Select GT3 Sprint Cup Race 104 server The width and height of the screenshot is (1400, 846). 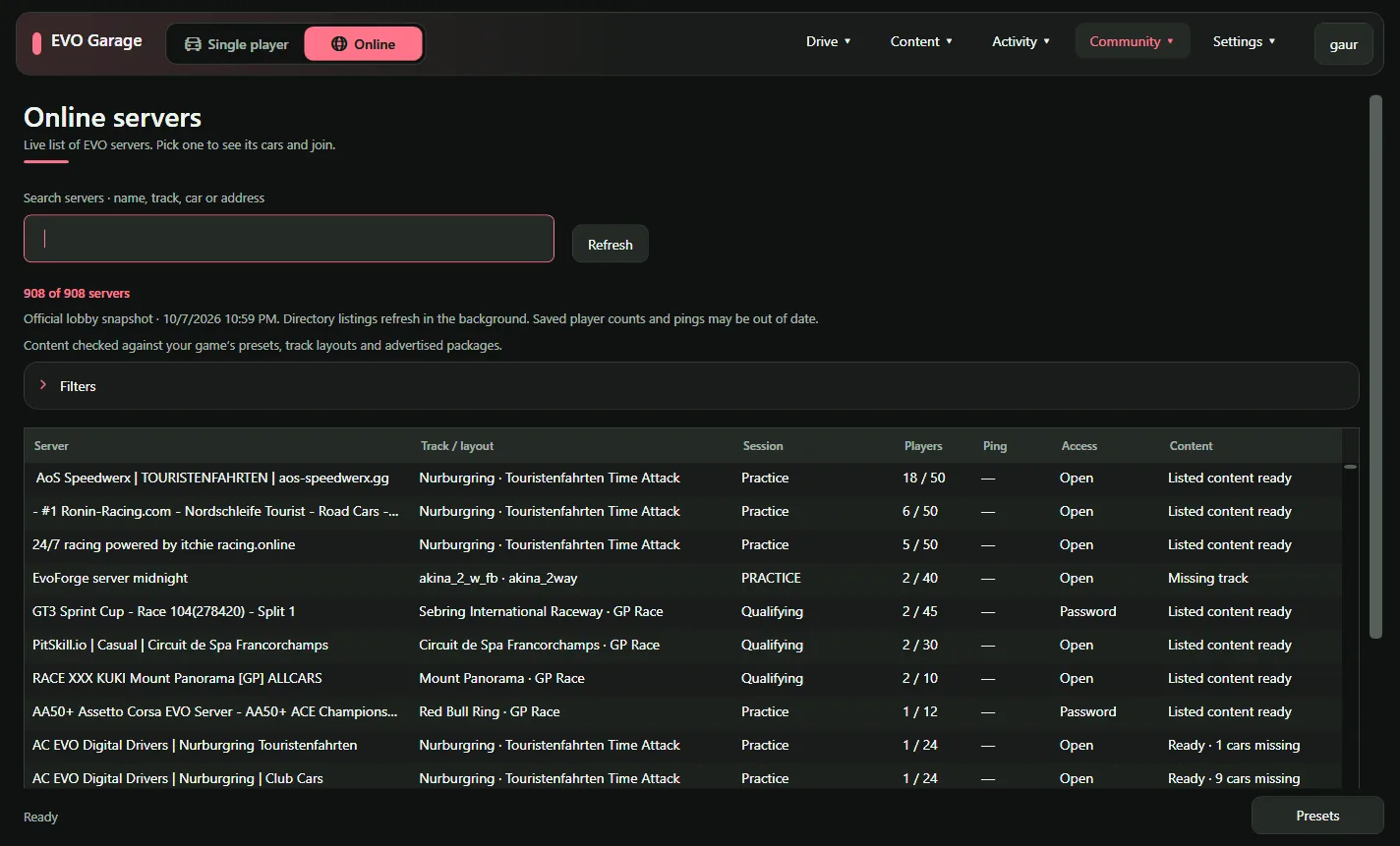tap(683, 612)
